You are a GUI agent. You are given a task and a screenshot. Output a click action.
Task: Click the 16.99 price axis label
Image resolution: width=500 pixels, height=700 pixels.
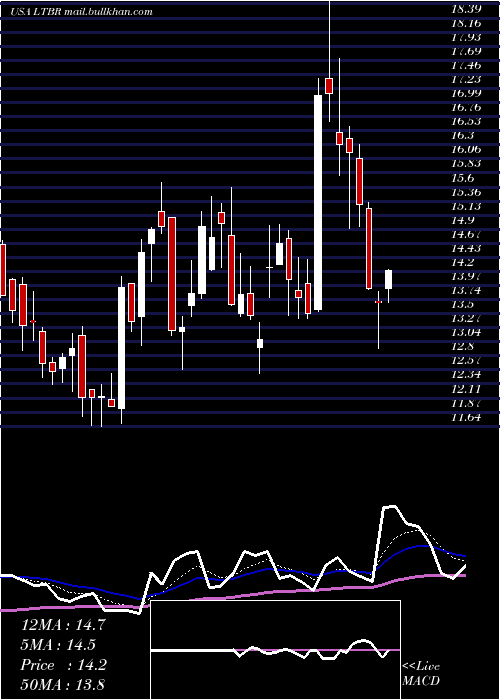[466, 93]
